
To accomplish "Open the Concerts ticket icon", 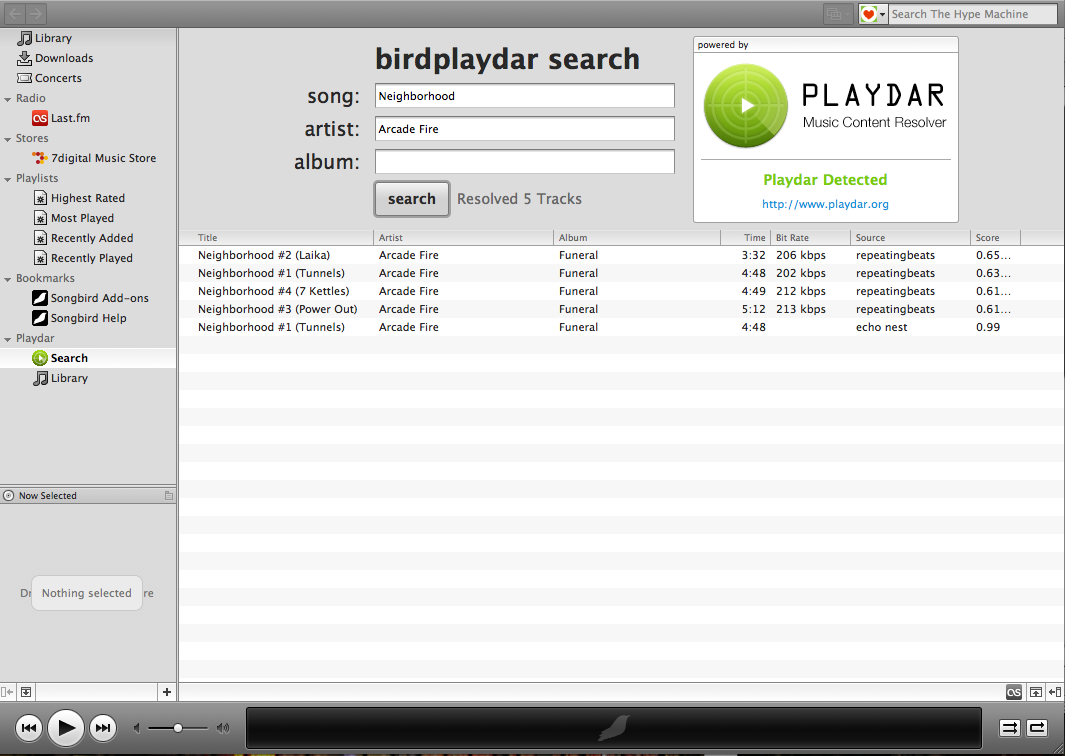I will [24, 78].
